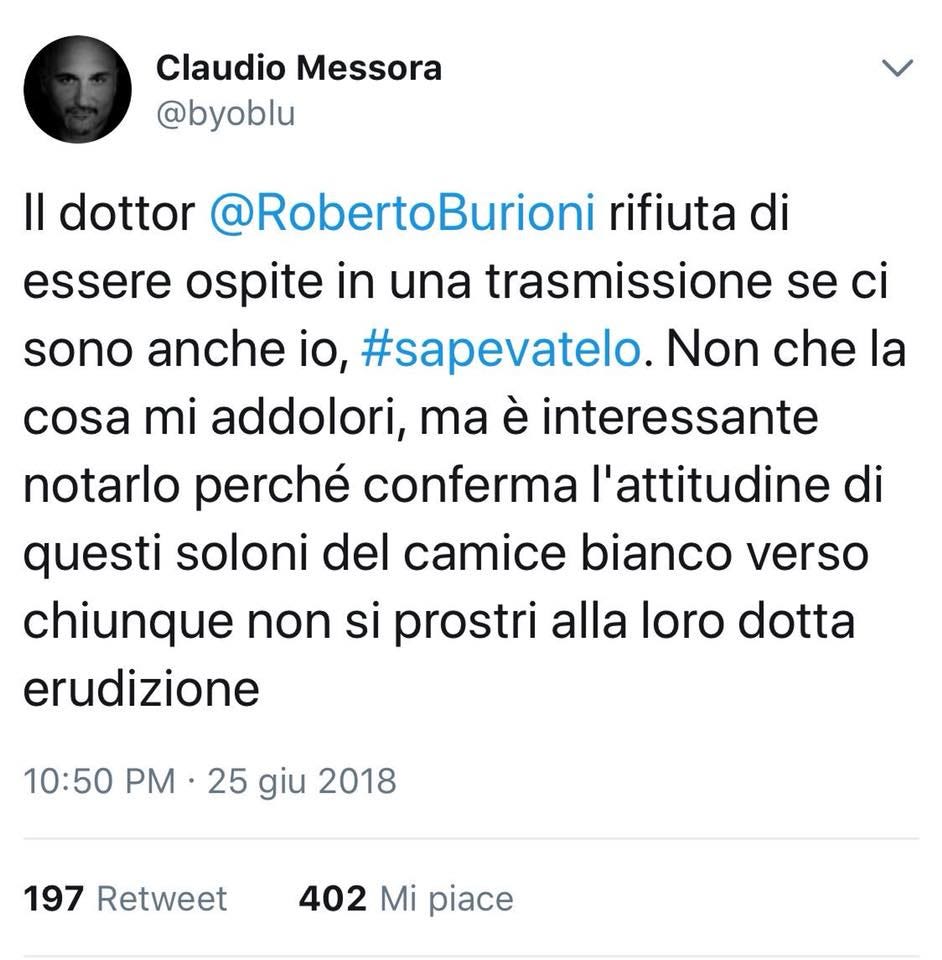Screen dimensions: 942x960
Task: Expand the tweet options chevron menu
Action: 897,67
